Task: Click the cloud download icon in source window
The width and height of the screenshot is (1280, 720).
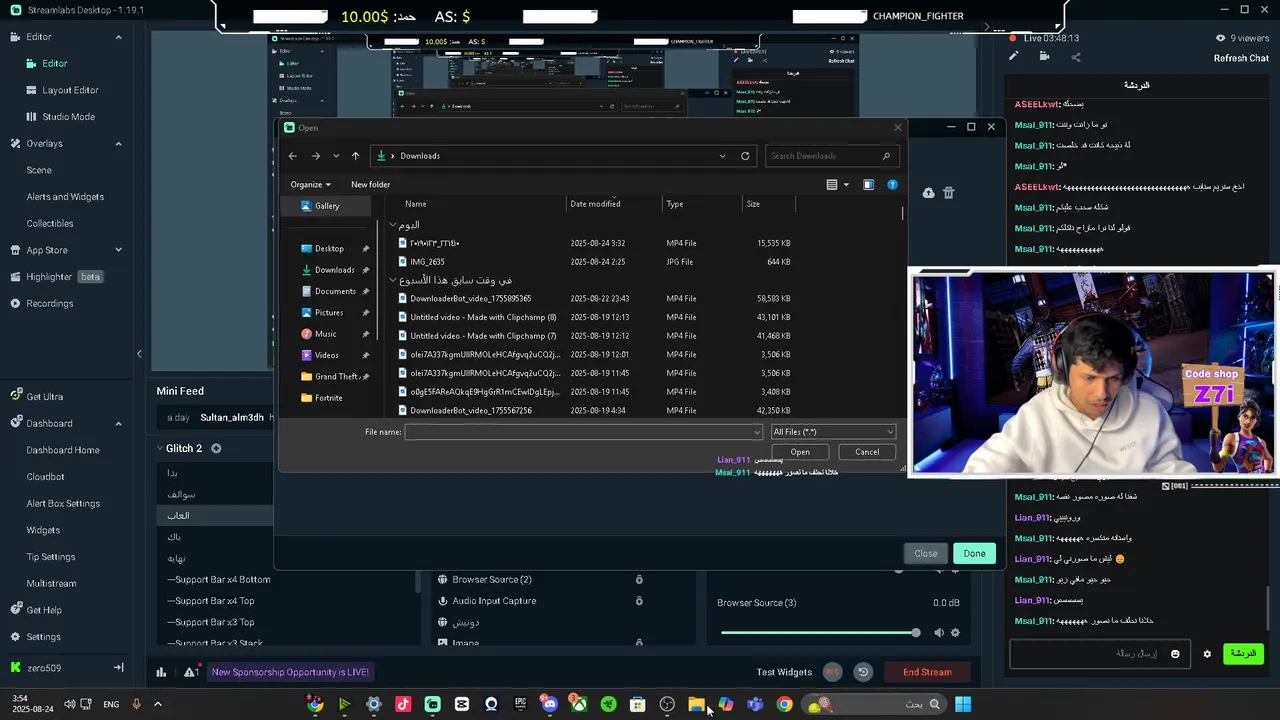Action: pos(929,193)
